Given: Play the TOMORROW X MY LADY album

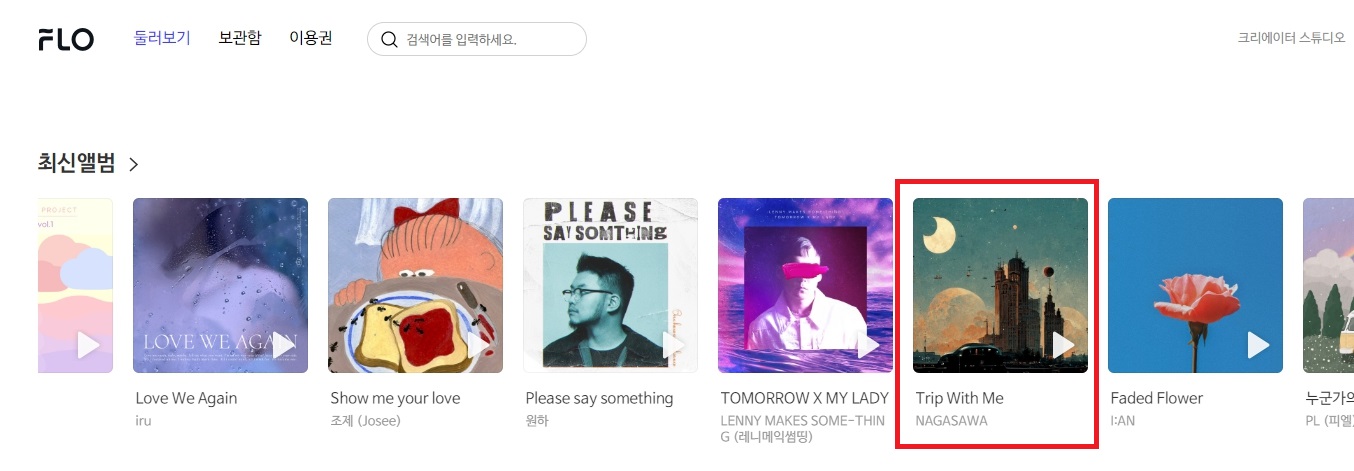Looking at the screenshot, I should tap(868, 345).
